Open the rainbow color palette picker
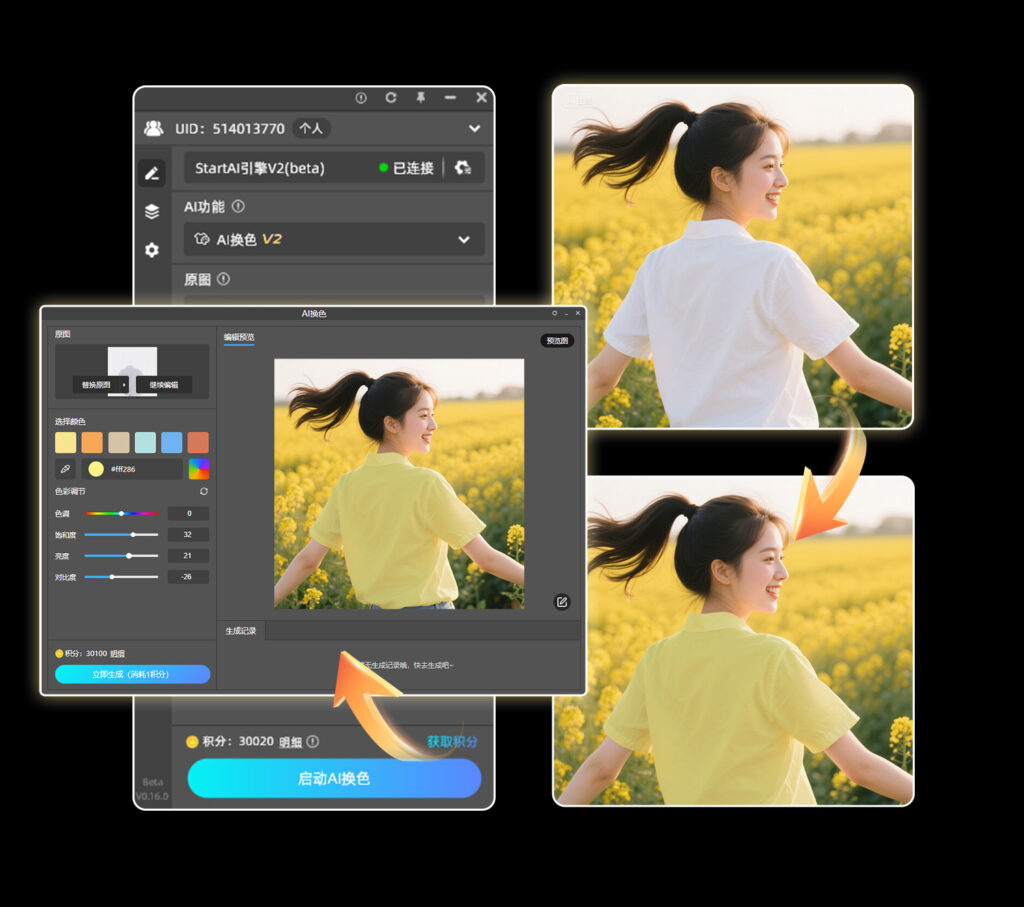Image resolution: width=1024 pixels, height=907 pixels. point(199,469)
